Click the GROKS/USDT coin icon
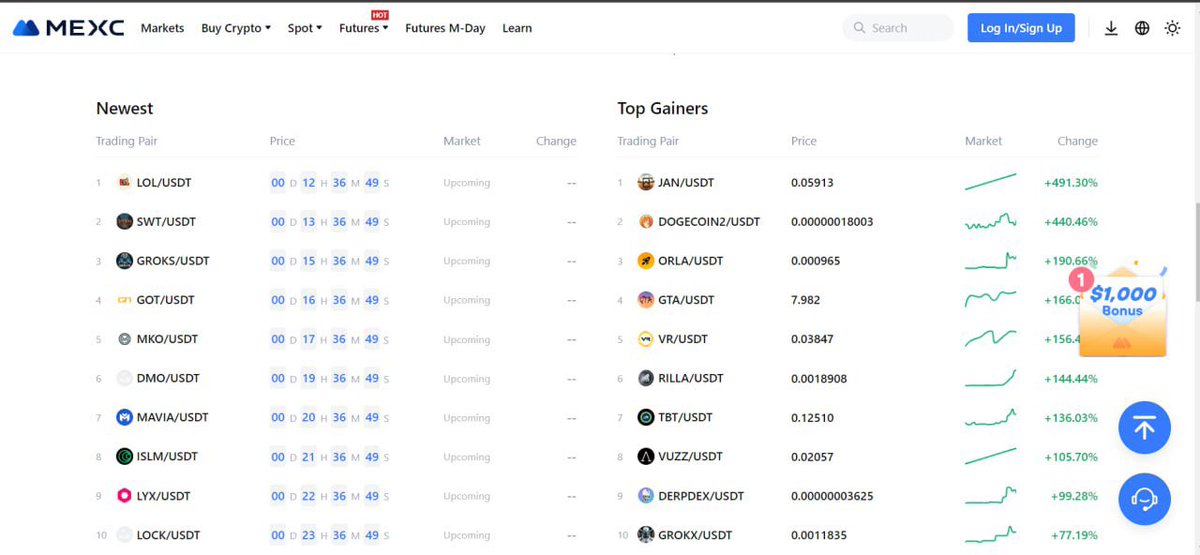The height and width of the screenshot is (555, 1200). click(x=124, y=261)
